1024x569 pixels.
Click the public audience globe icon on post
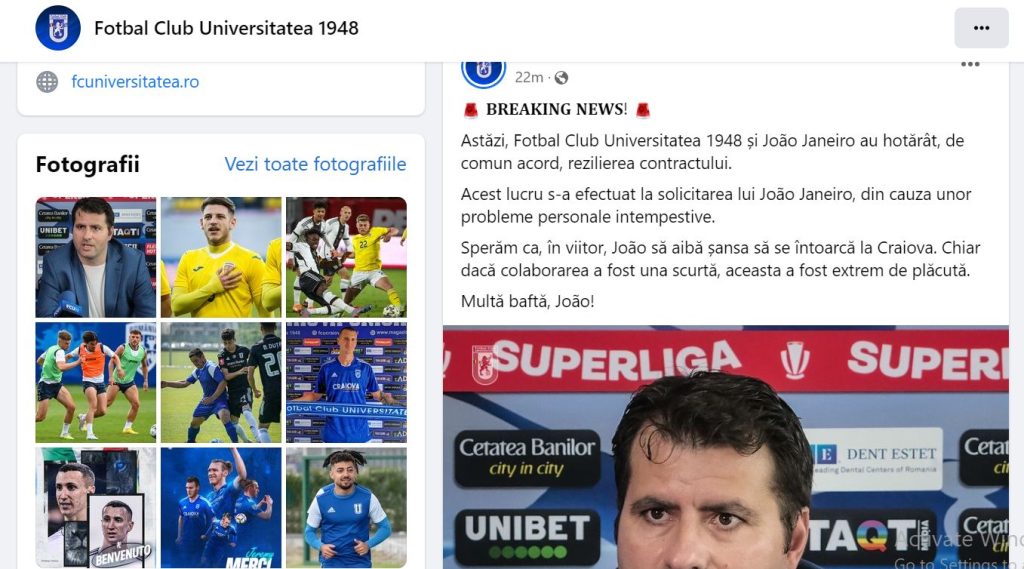561,78
